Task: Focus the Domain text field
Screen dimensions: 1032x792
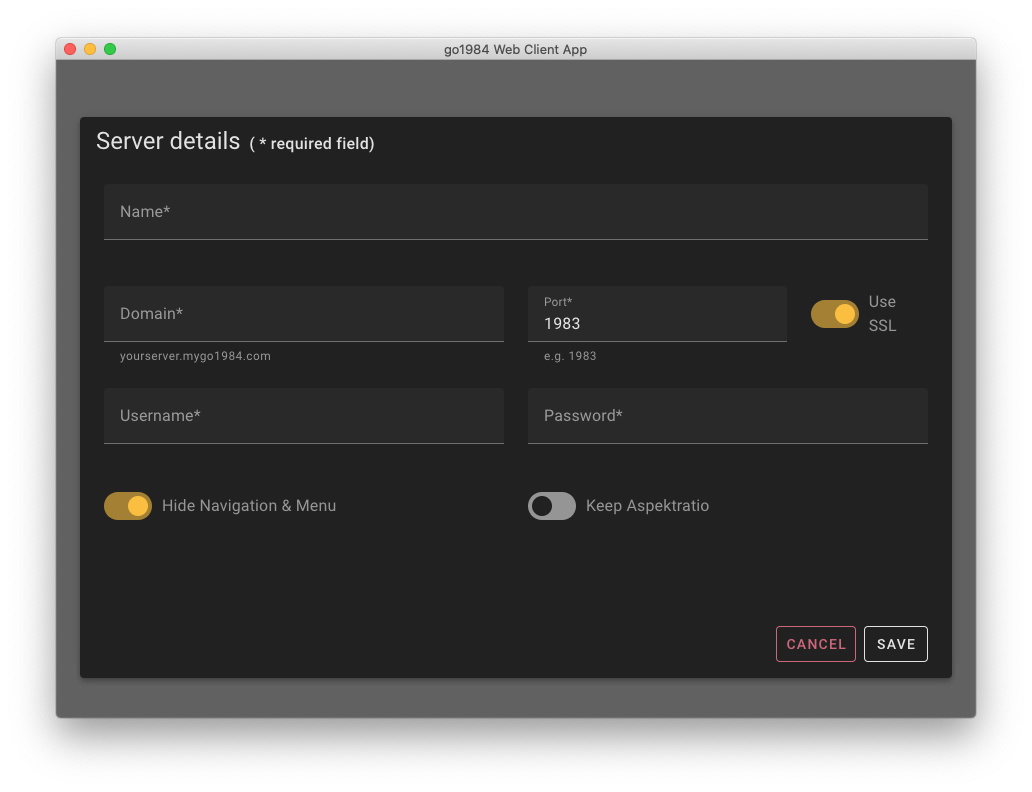Action: (303, 314)
